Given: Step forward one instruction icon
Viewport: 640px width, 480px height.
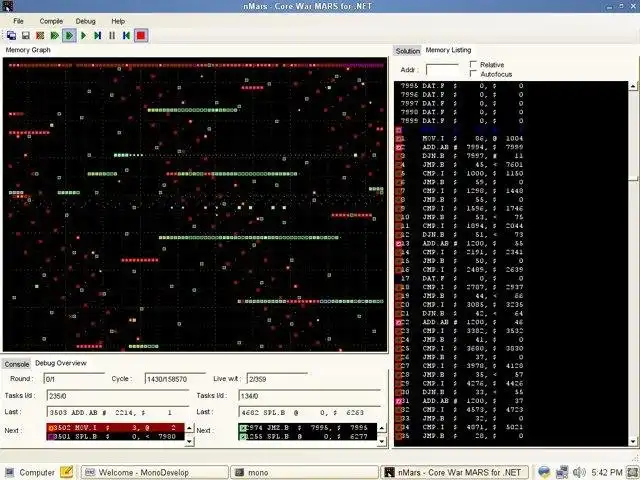Looking at the screenshot, I should (98, 36).
